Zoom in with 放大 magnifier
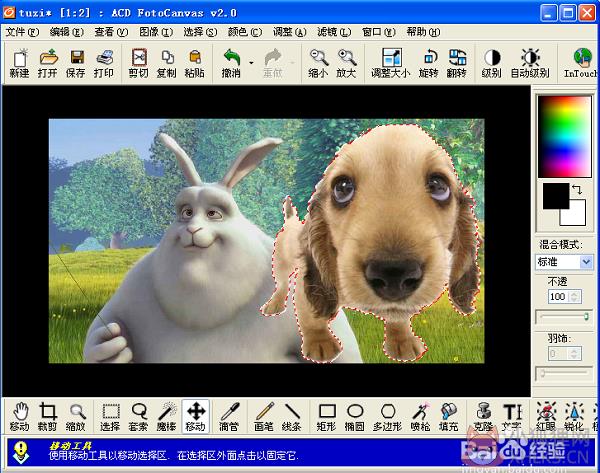The image size is (600, 473). 346,63
